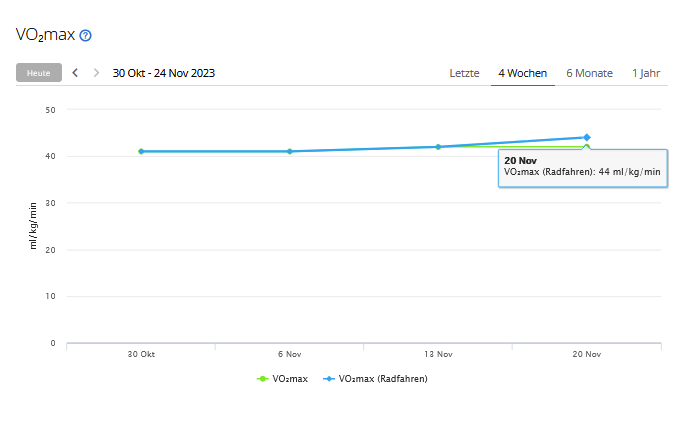The image size is (682, 438).
Task: Toggle the green VO₂max legend series
Action: [x=283, y=379]
